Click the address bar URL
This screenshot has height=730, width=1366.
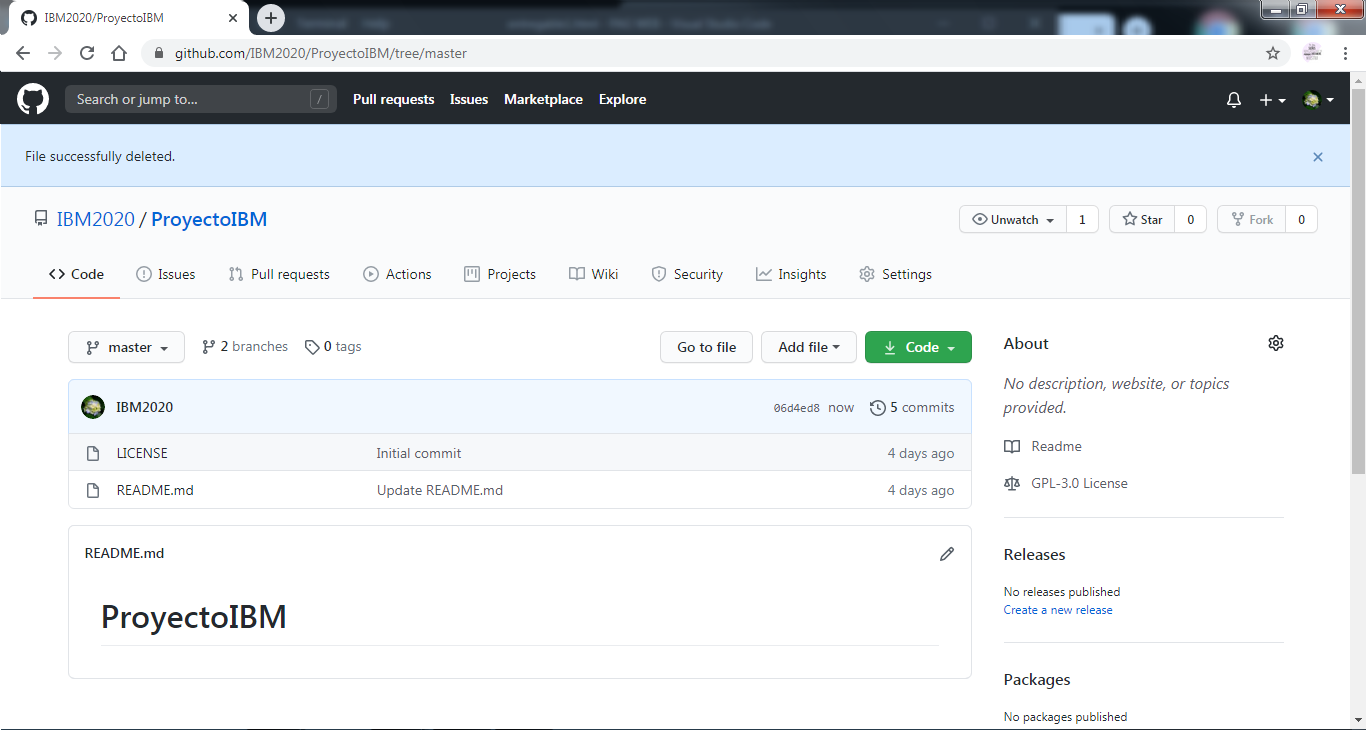click(x=321, y=53)
